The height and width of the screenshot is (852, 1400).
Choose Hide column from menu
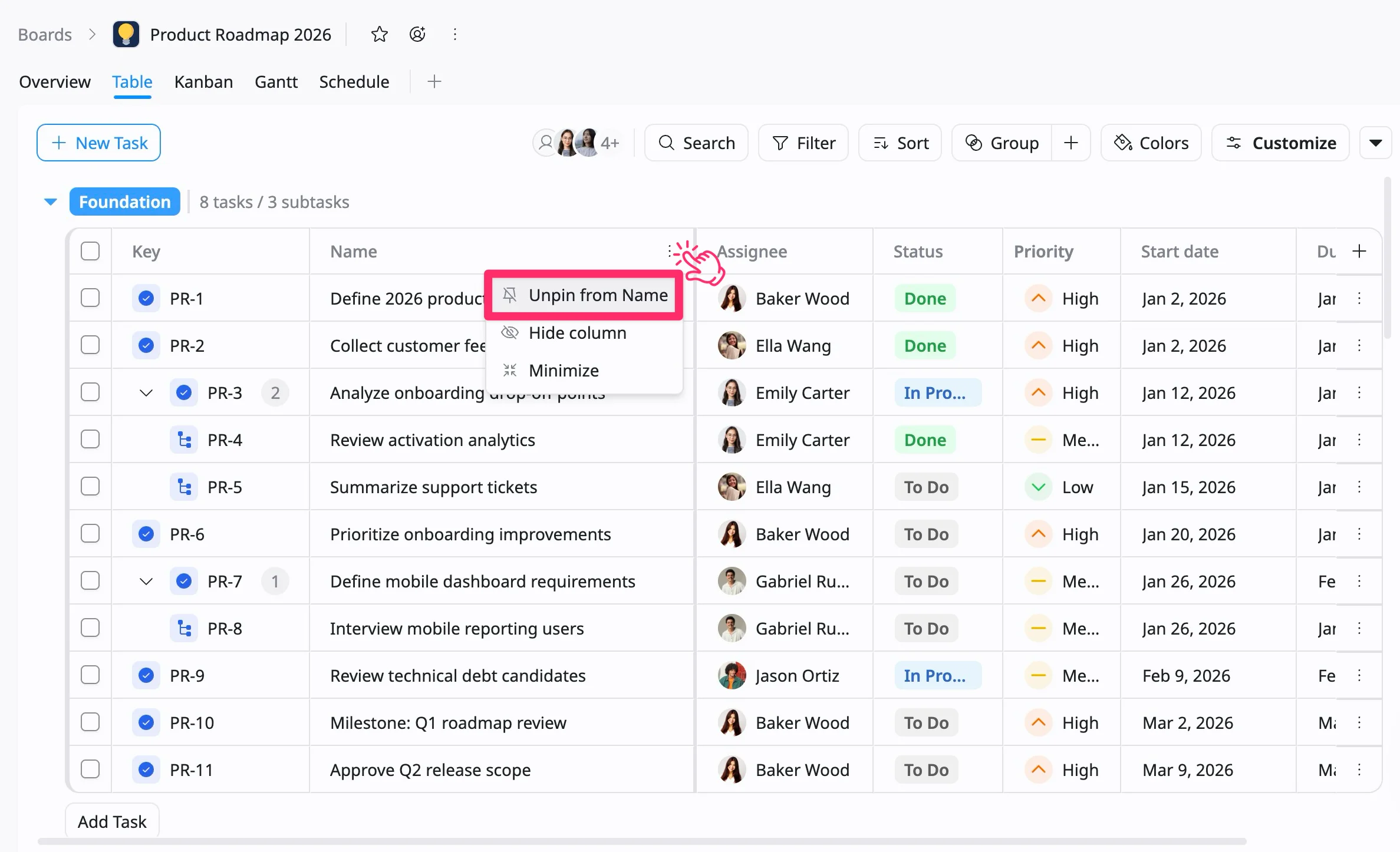pos(584,332)
